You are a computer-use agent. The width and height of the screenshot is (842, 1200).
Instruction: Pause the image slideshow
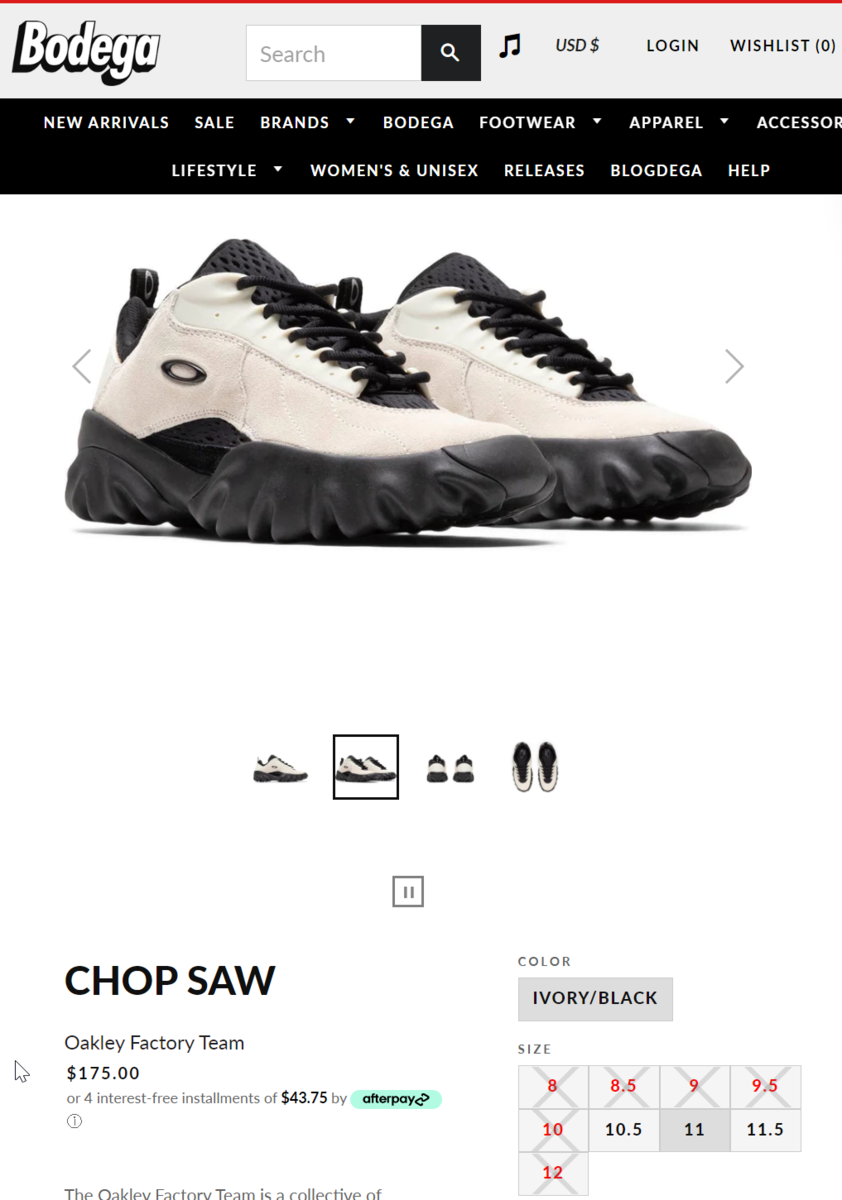[408, 891]
